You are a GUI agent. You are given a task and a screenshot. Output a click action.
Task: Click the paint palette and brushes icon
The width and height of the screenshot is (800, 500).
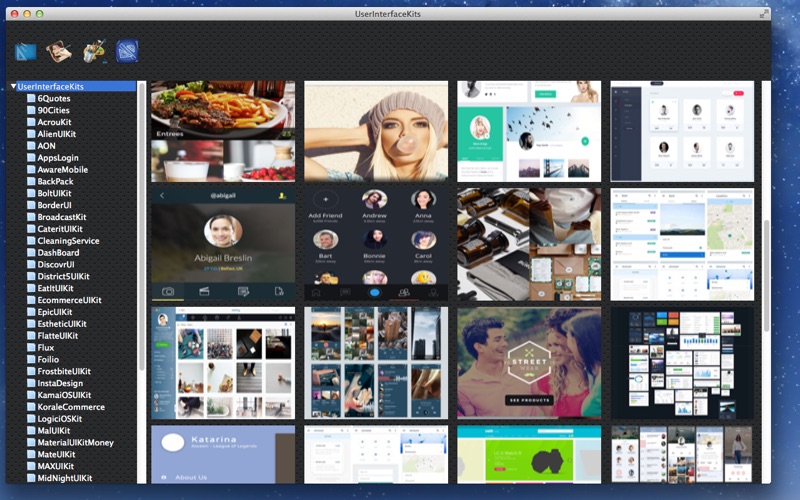click(94, 51)
